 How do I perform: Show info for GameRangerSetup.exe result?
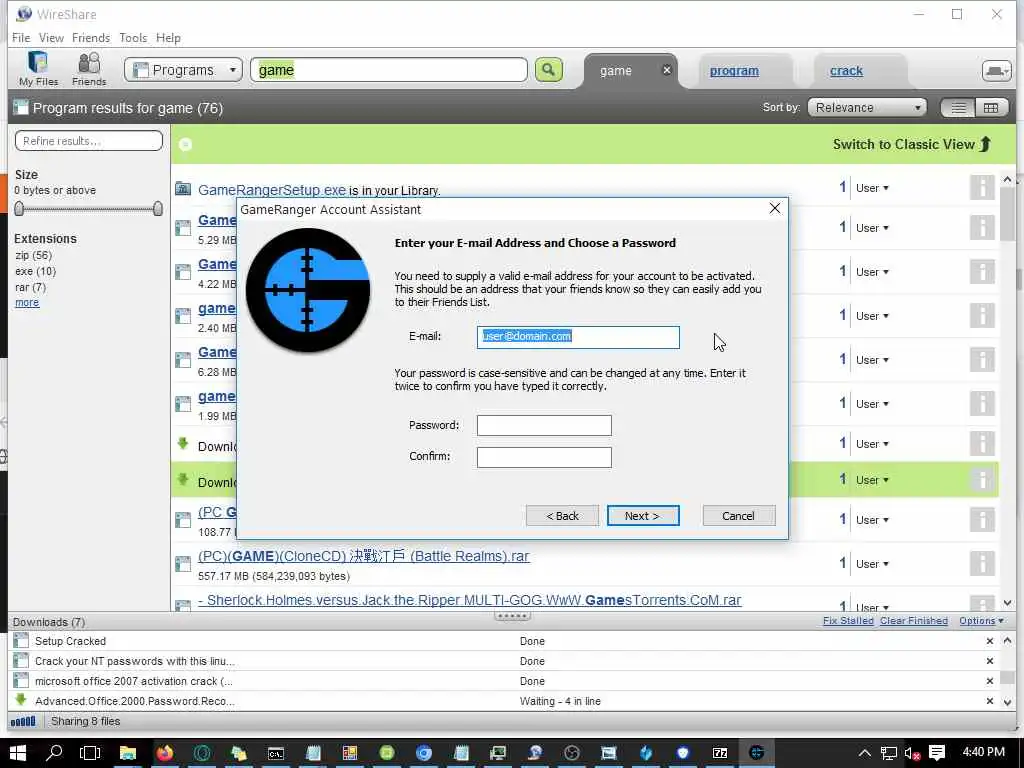point(982,187)
